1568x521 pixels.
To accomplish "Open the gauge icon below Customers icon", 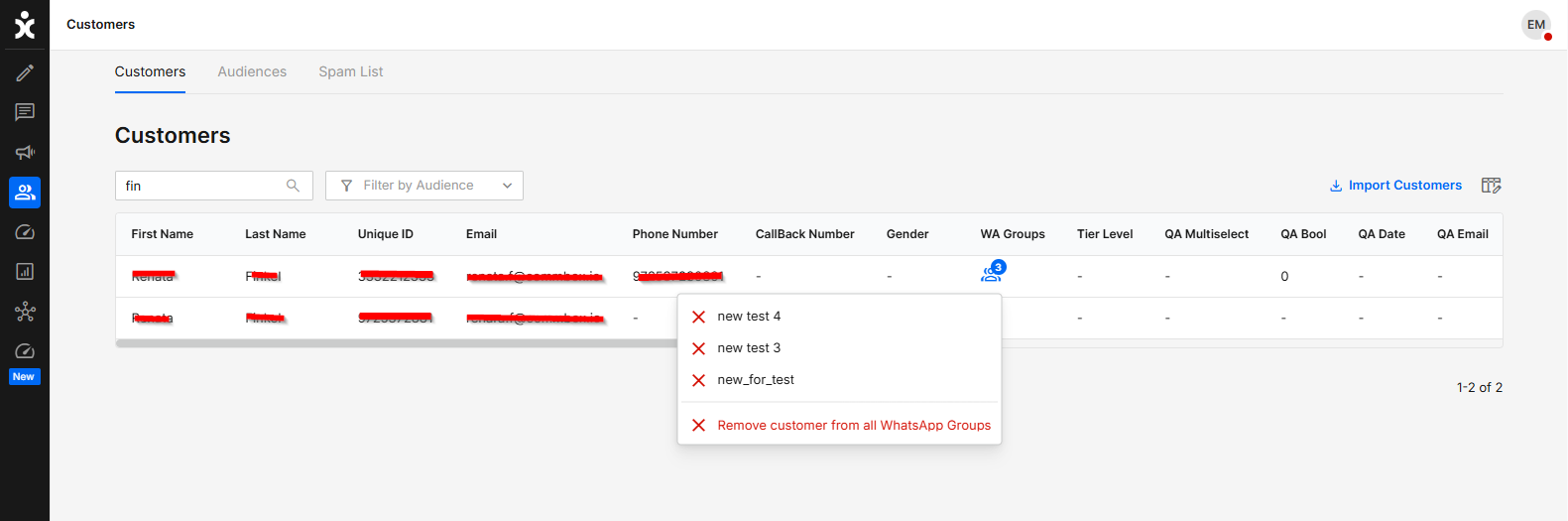I will tap(25, 232).
